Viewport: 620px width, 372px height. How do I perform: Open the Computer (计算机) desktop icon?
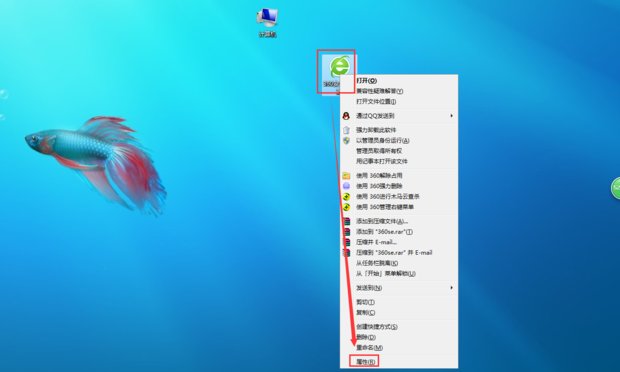click(x=268, y=23)
